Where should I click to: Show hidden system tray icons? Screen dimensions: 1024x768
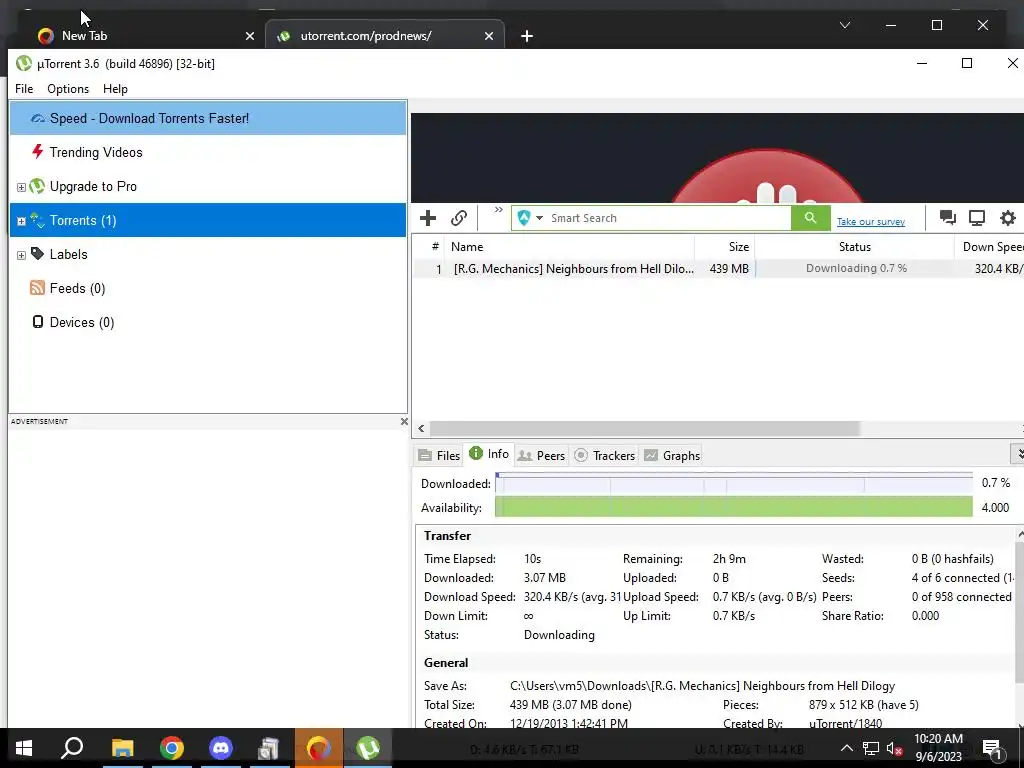click(846, 748)
